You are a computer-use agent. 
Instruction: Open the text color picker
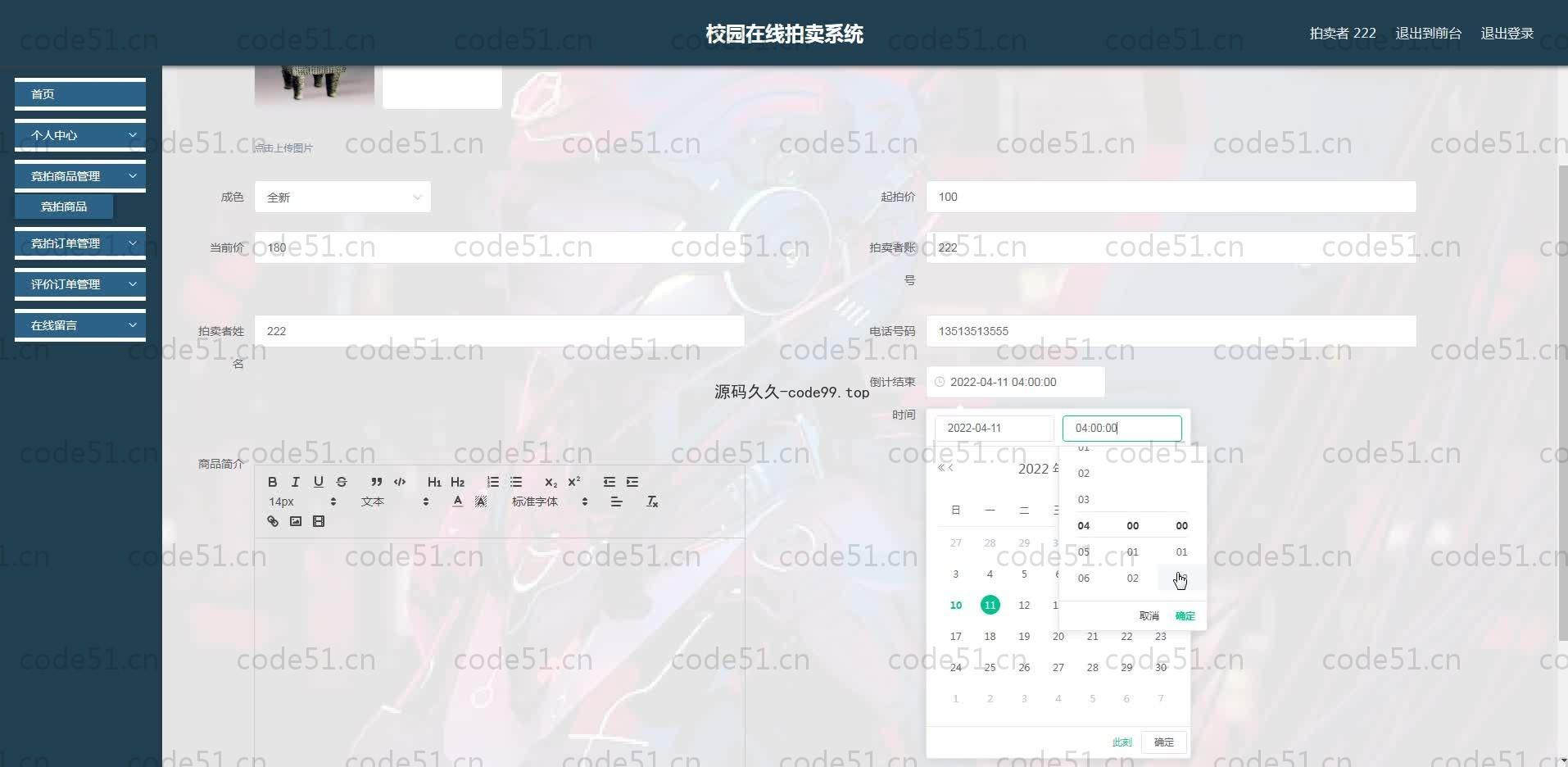pyautogui.click(x=458, y=501)
